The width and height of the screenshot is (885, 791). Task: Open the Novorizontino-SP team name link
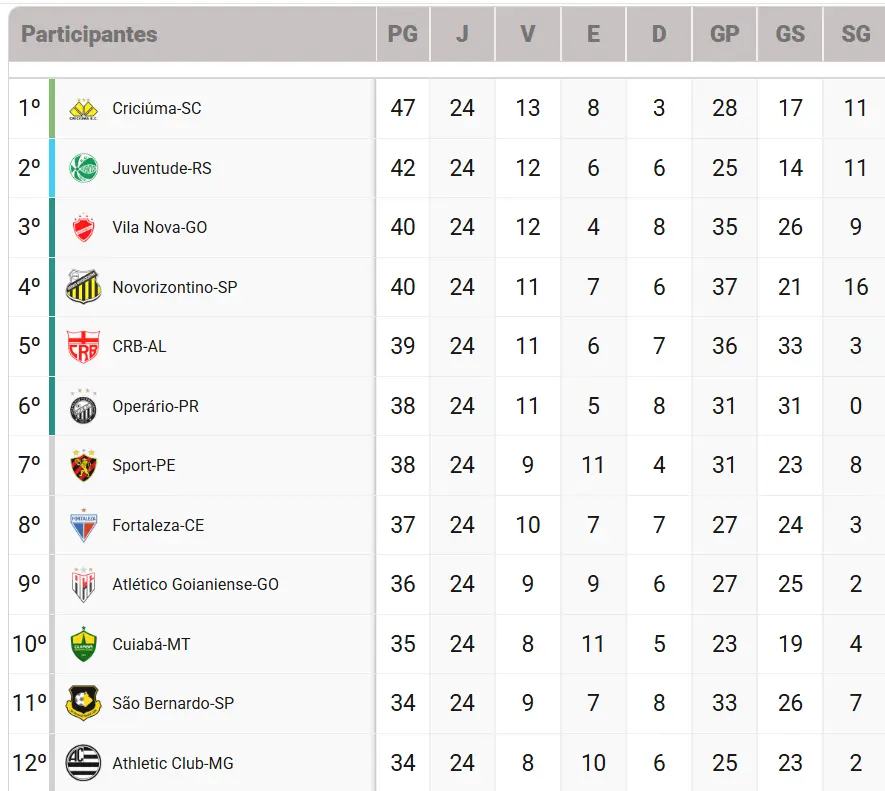(175, 287)
